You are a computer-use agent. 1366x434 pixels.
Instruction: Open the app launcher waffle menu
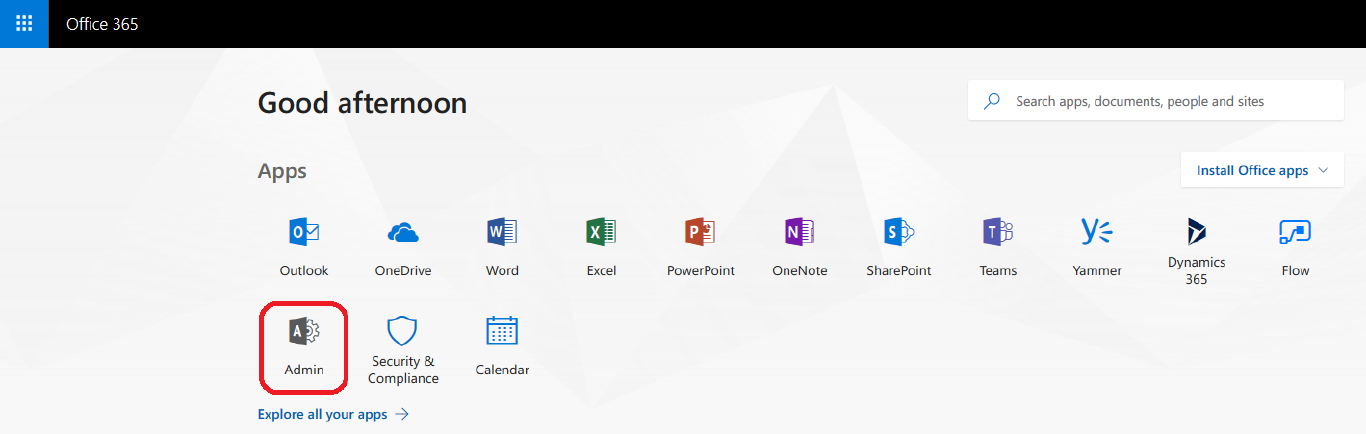[x=24, y=24]
